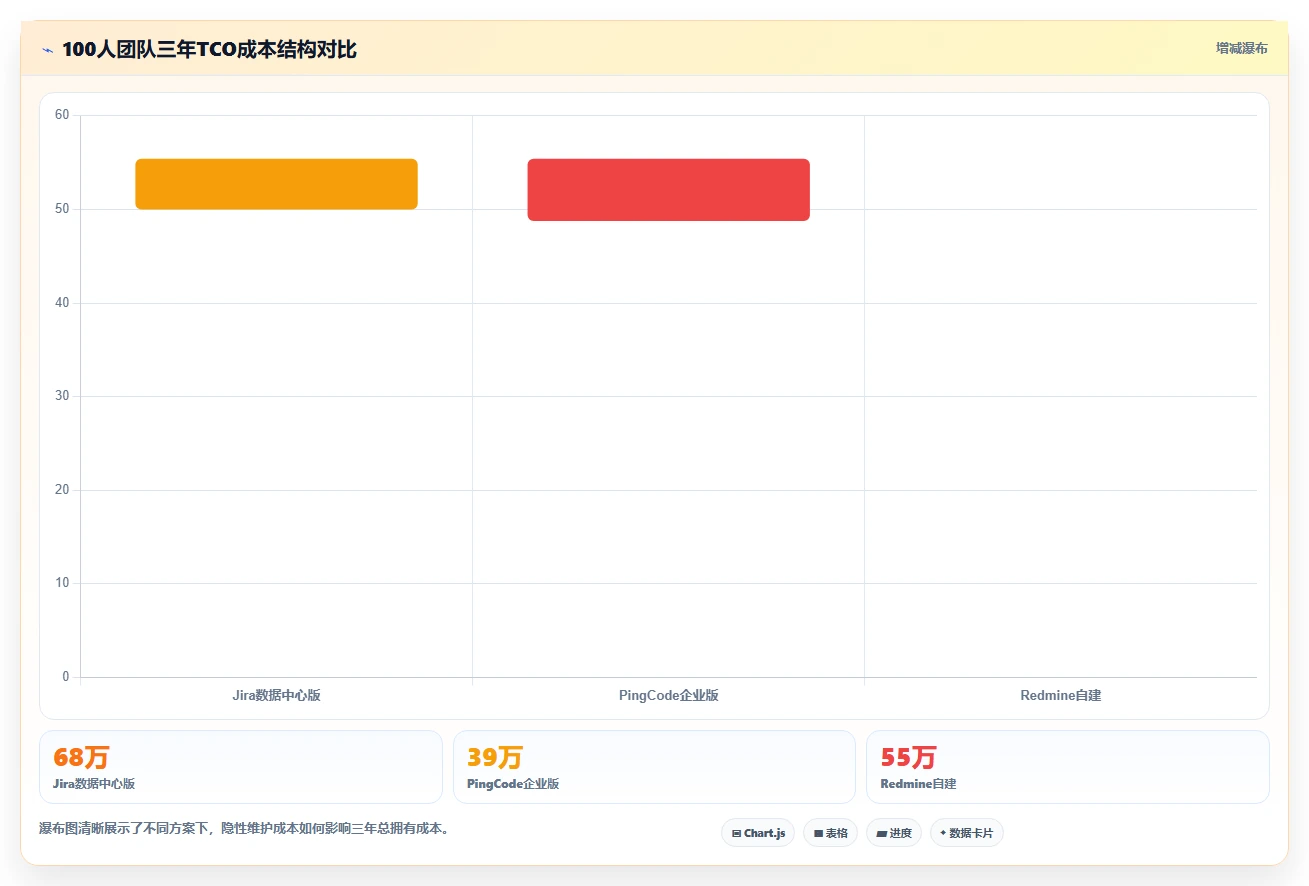Click the y-axis value 60
The height and width of the screenshot is (886, 1309).
point(62,115)
